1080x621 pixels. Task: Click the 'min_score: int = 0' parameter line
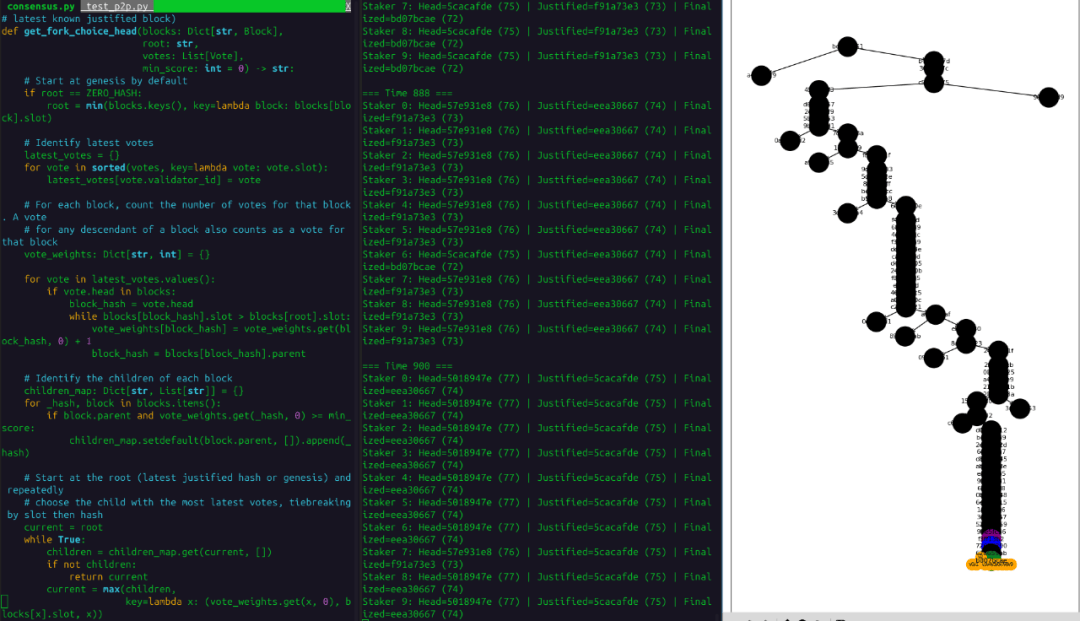tap(218, 68)
